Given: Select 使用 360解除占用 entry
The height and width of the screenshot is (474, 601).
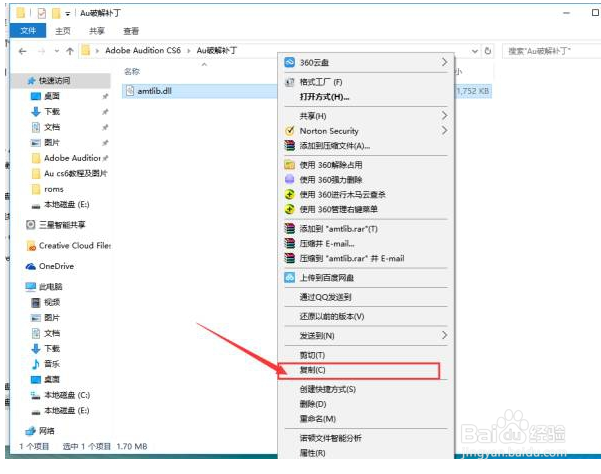Looking at the screenshot, I should coord(366,165).
